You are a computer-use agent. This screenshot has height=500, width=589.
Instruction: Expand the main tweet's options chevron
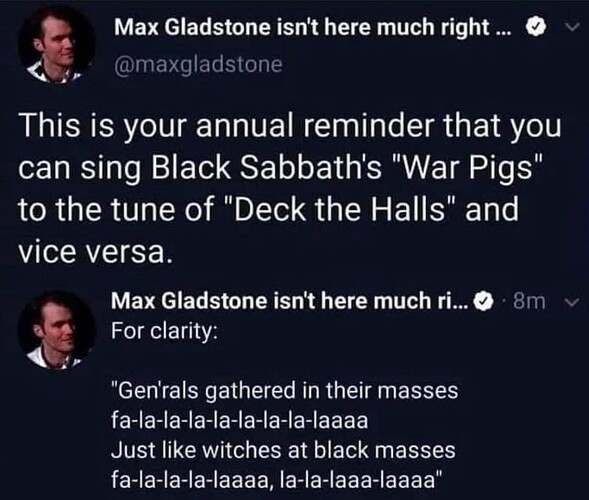[x=571, y=27]
